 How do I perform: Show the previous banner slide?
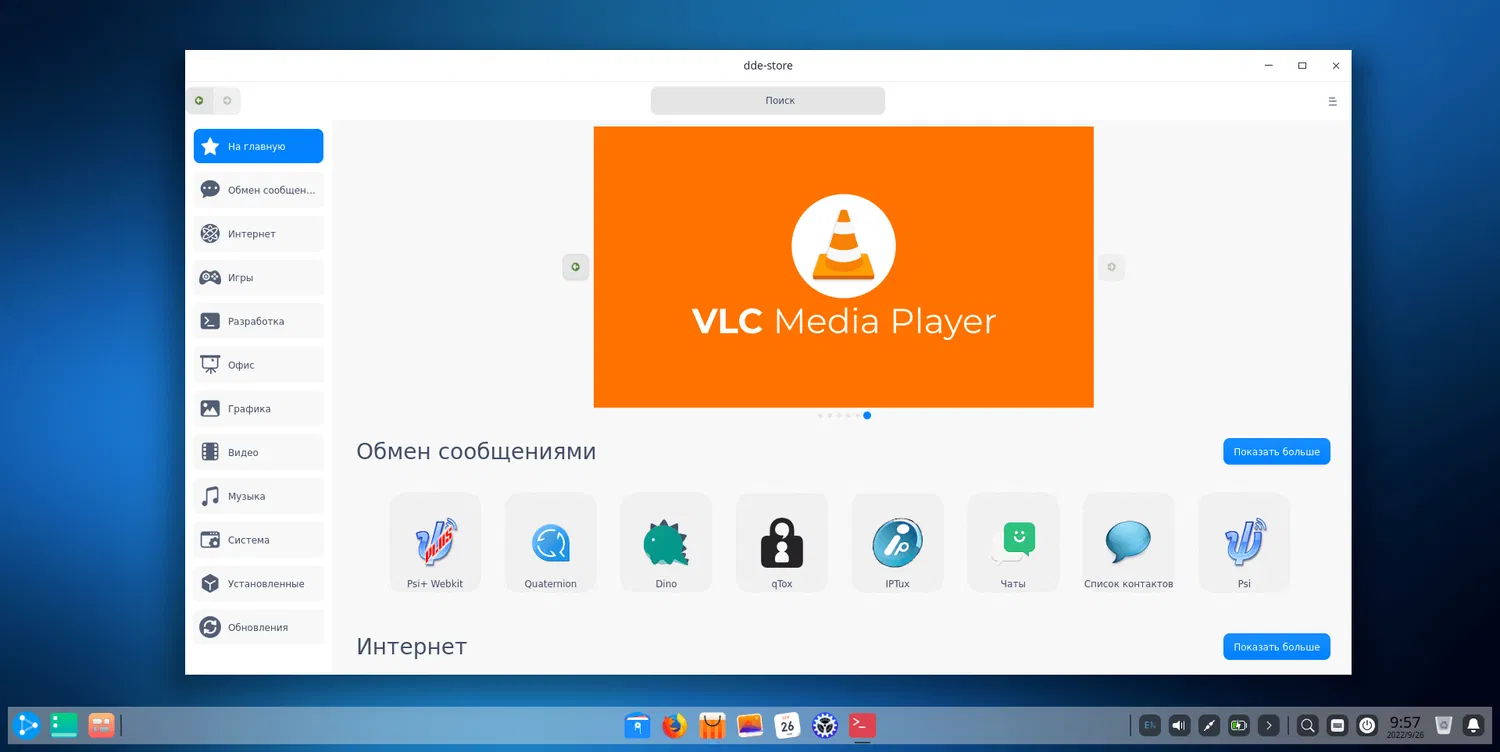click(575, 267)
